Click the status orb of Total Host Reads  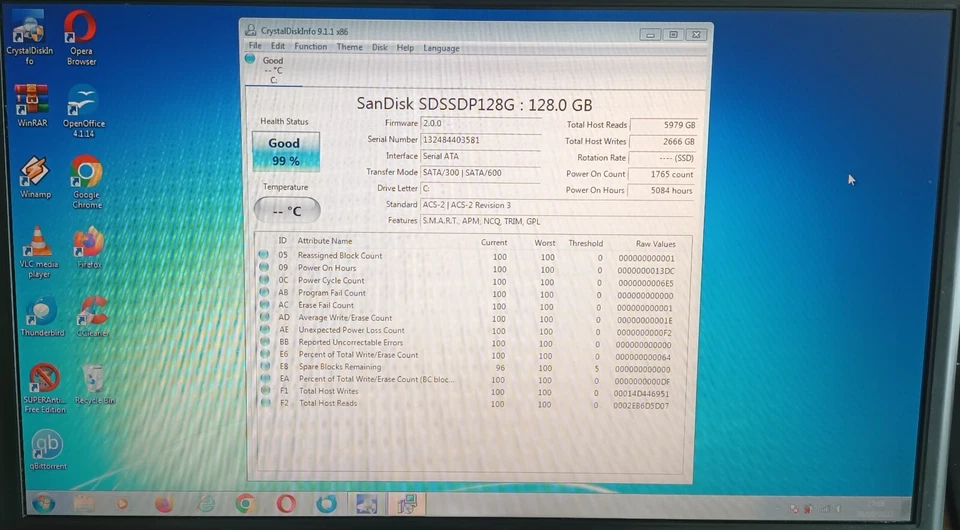(x=266, y=403)
